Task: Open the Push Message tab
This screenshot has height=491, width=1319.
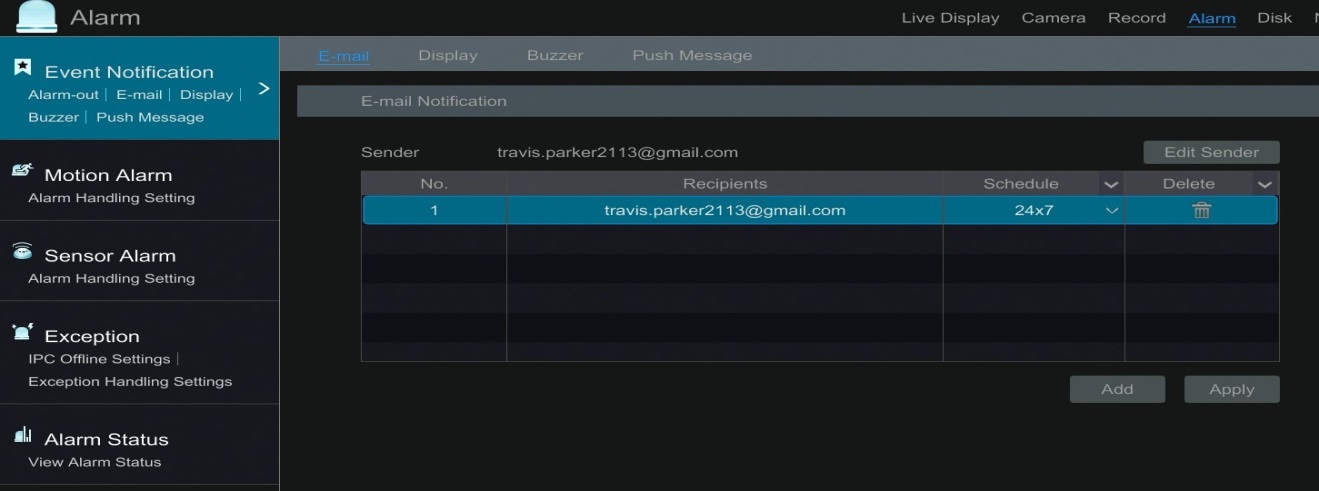Action: tap(692, 55)
